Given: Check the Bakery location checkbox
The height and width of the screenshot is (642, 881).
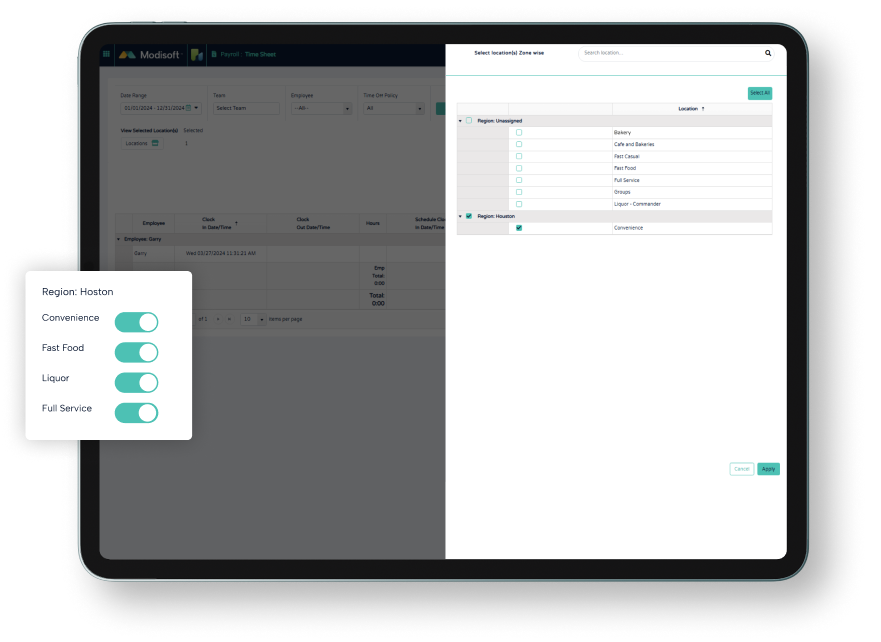Looking at the screenshot, I should (519, 133).
